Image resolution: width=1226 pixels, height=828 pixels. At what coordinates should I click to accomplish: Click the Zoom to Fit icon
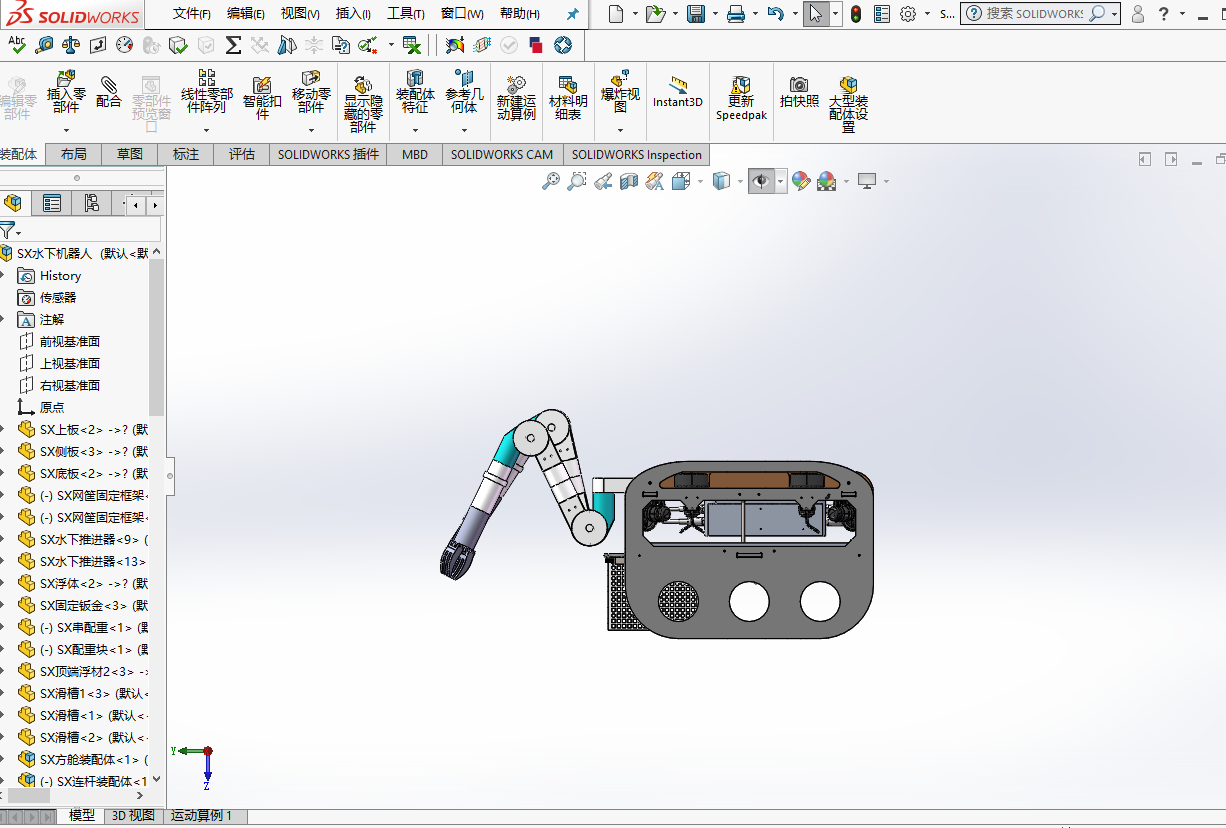click(x=550, y=181)
